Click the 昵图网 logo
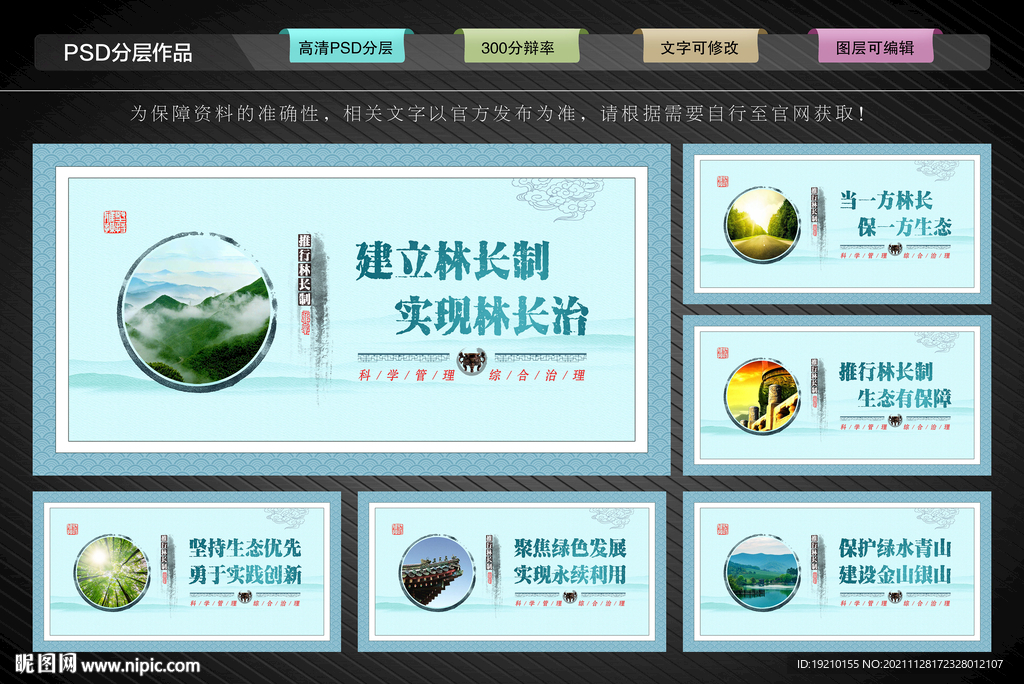 click(x=45, y=664)
